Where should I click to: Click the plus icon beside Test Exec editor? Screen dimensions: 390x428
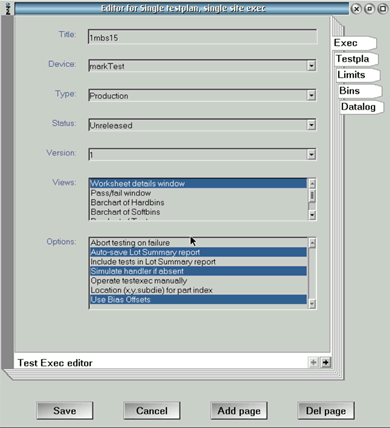(313, 362)
